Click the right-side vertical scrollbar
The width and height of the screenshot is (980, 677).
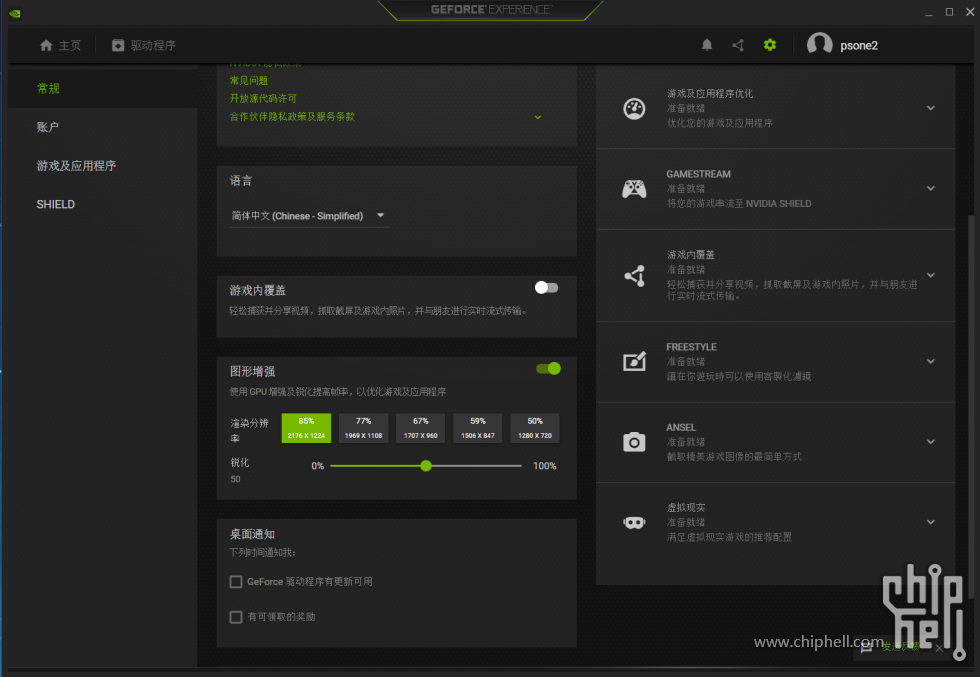pos(971,406)
